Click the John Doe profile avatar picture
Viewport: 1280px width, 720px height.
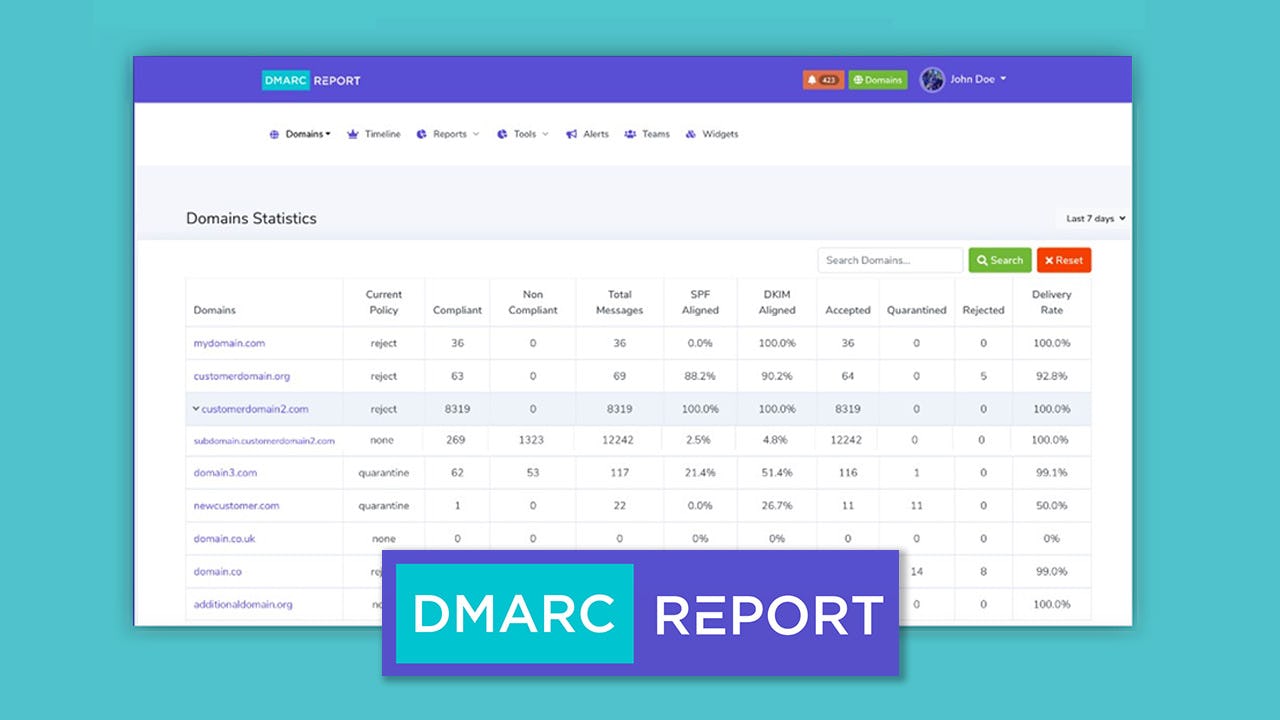(931, 79)
